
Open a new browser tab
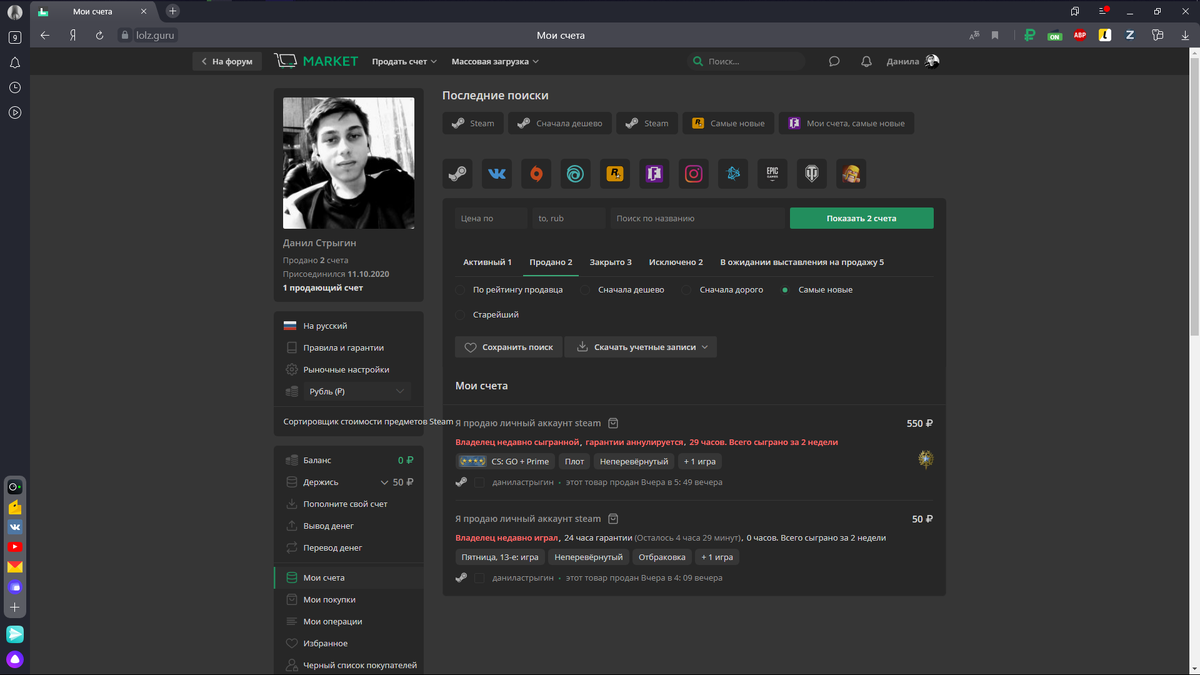point(173,11)
